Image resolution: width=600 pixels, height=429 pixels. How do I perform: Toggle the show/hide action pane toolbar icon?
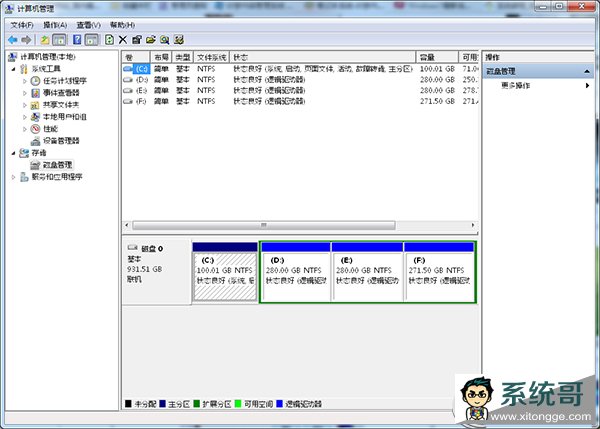tap(91, 39)
